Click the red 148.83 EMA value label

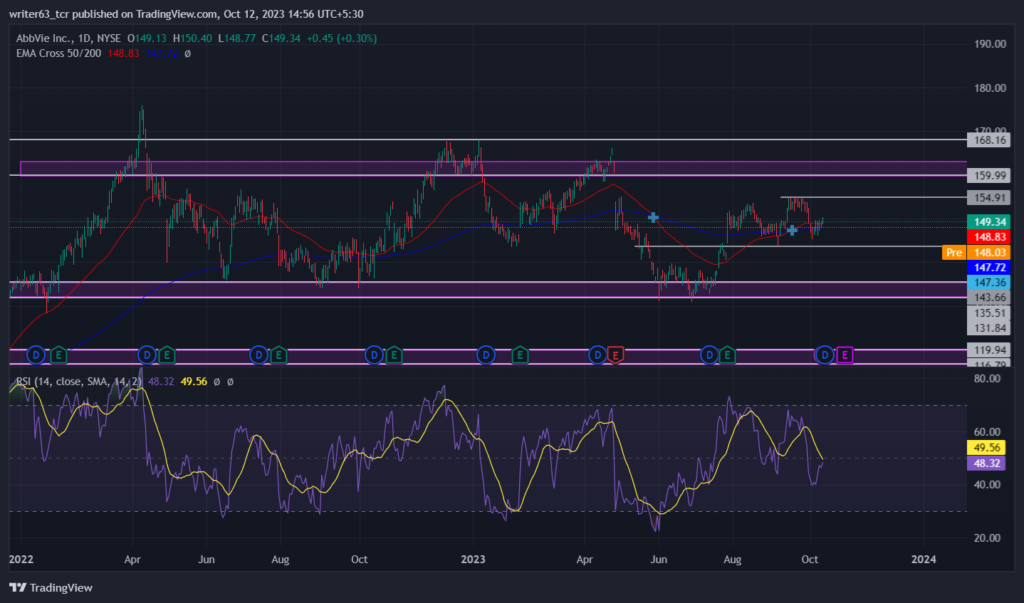tap(989, 237)
